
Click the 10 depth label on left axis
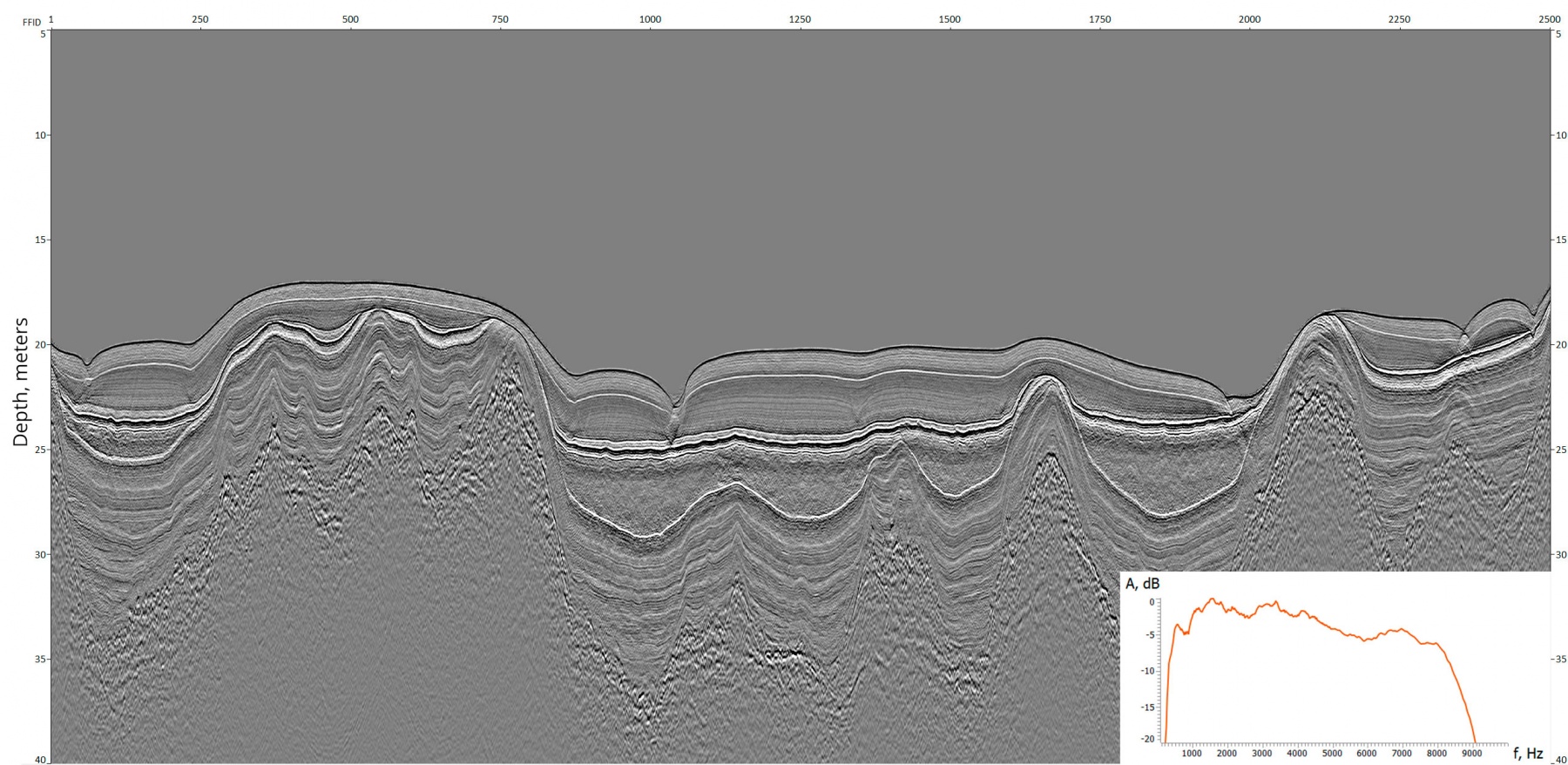(40, 135)
